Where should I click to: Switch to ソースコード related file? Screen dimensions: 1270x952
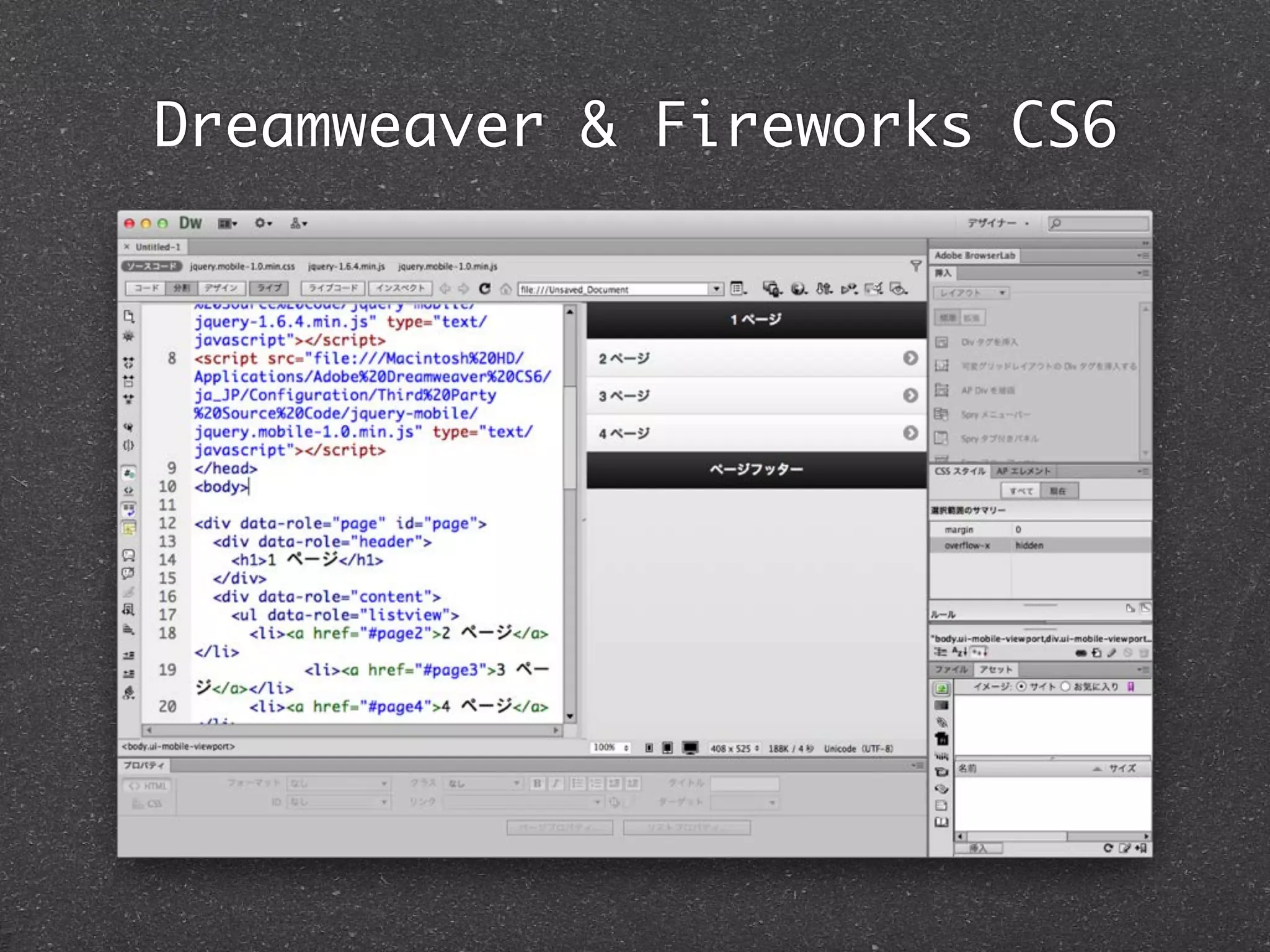[x=151, y=266]
